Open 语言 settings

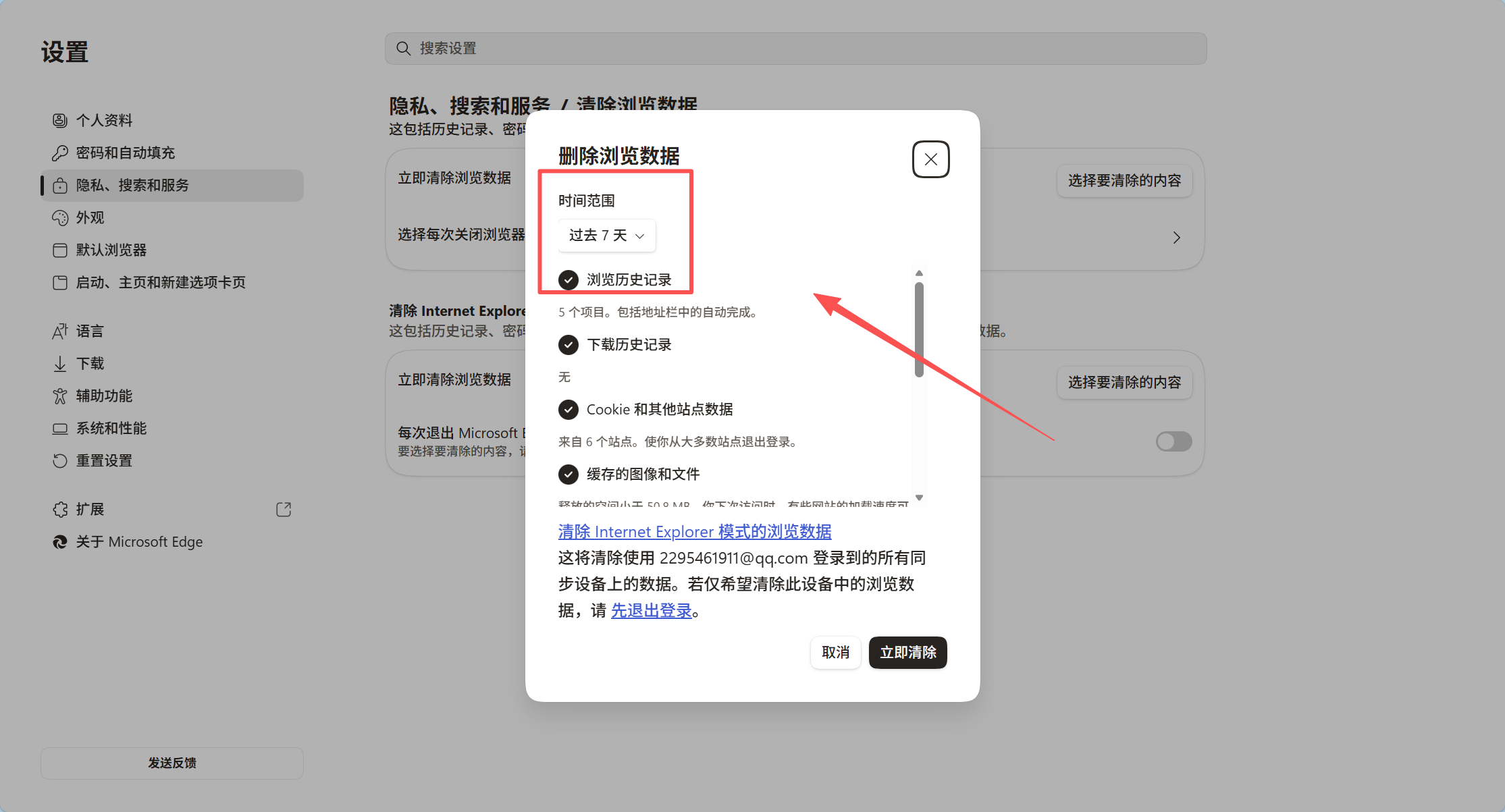172,331
